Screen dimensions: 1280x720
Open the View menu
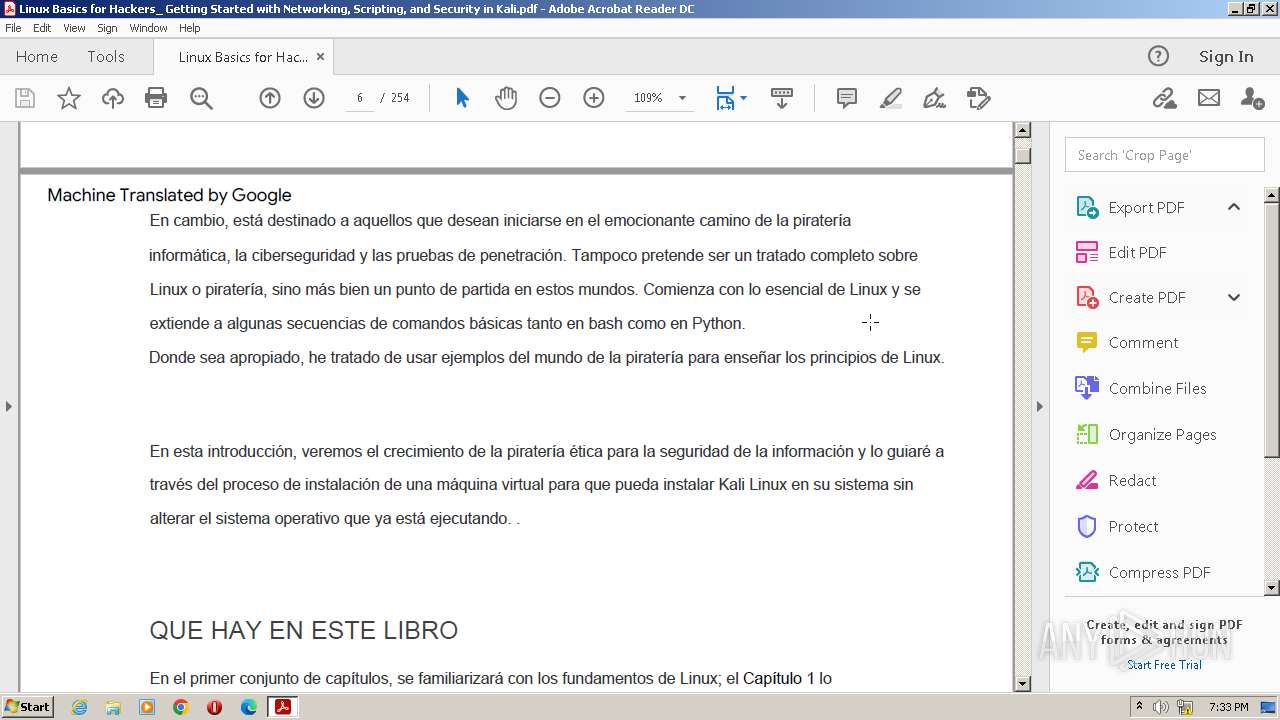click(x=75, y=28)
